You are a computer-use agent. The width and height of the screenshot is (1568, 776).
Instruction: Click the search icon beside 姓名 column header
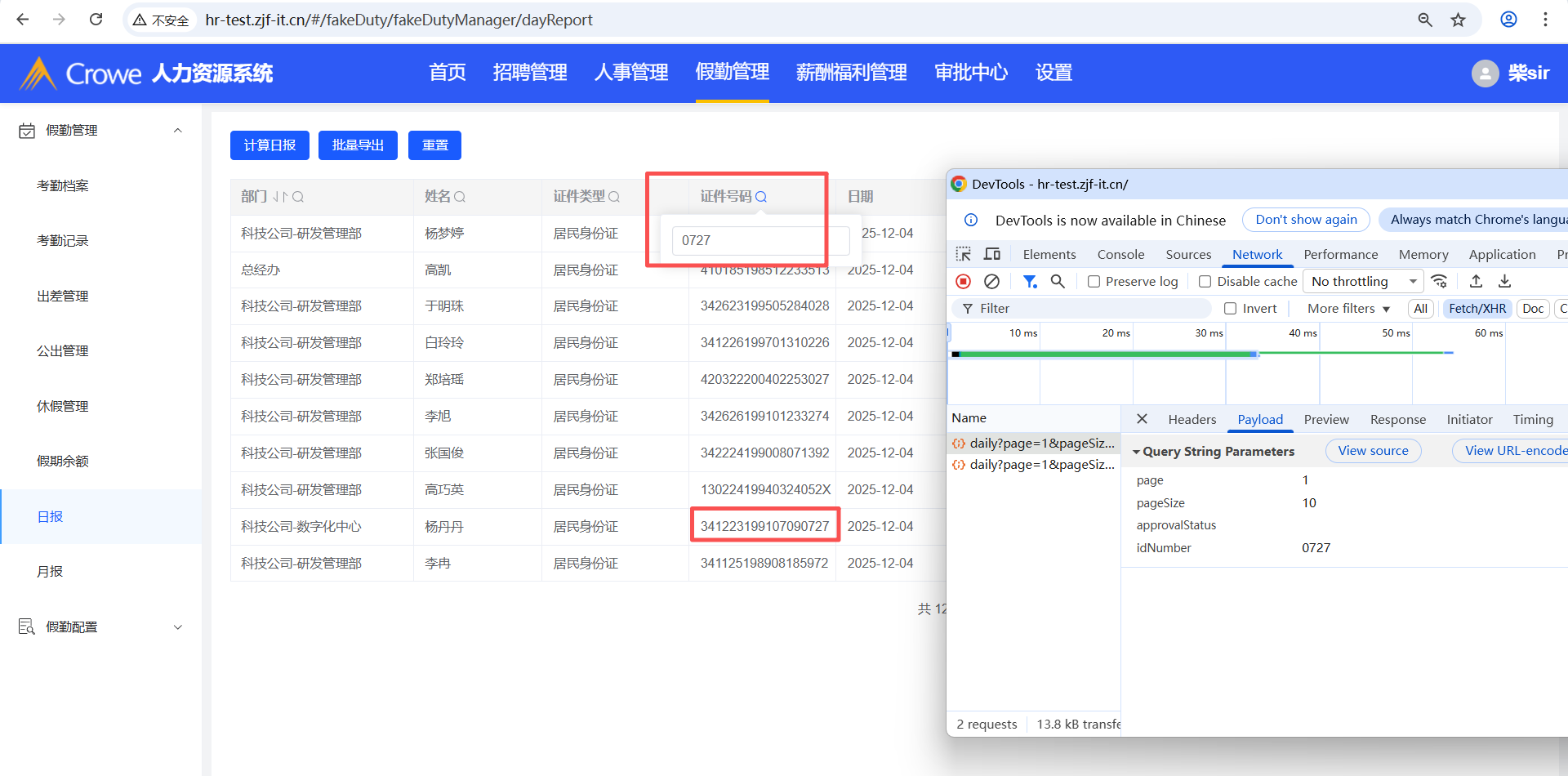click(460, 197)
